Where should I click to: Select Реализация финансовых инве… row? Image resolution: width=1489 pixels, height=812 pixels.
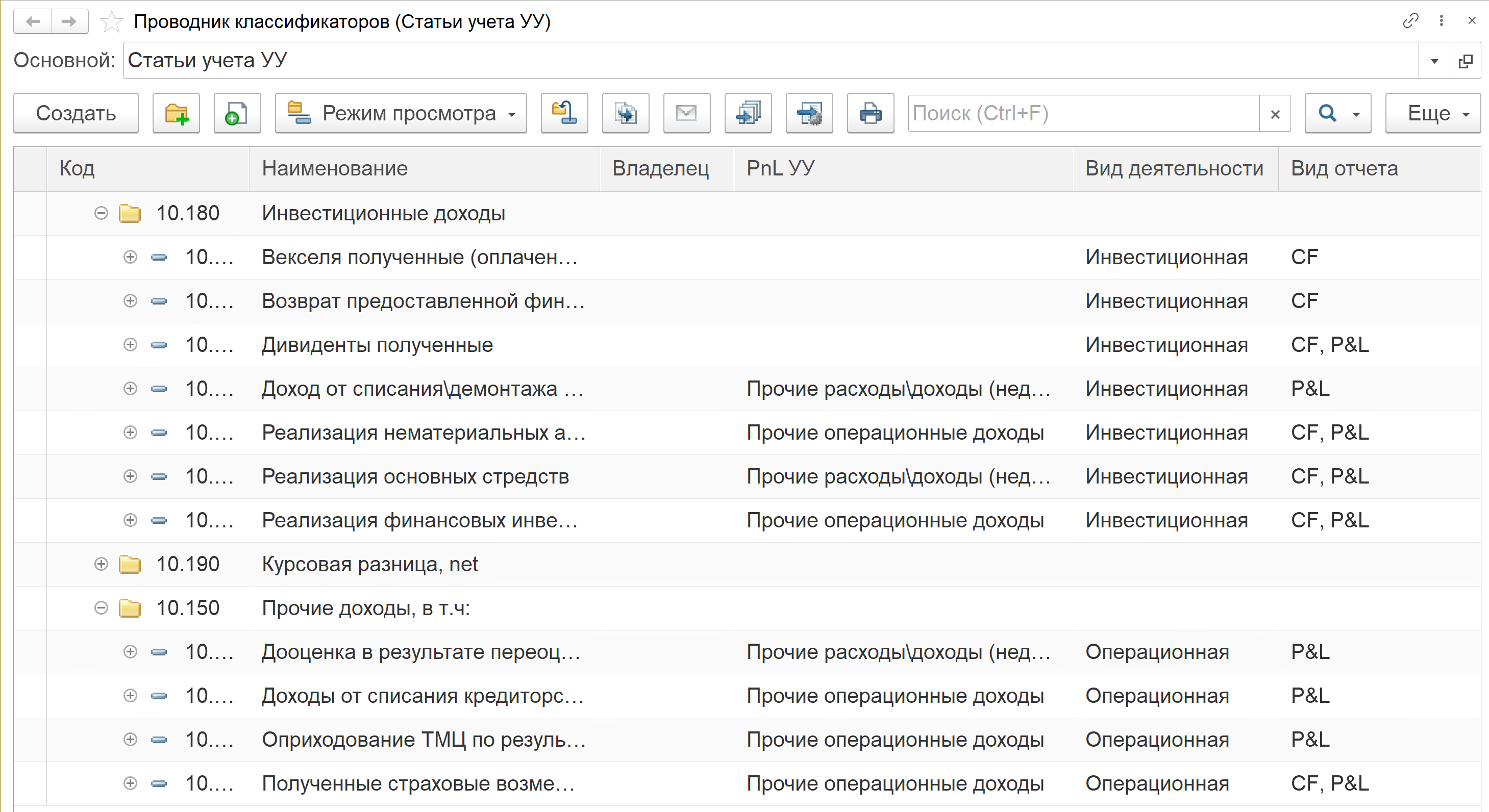(748, 520)
